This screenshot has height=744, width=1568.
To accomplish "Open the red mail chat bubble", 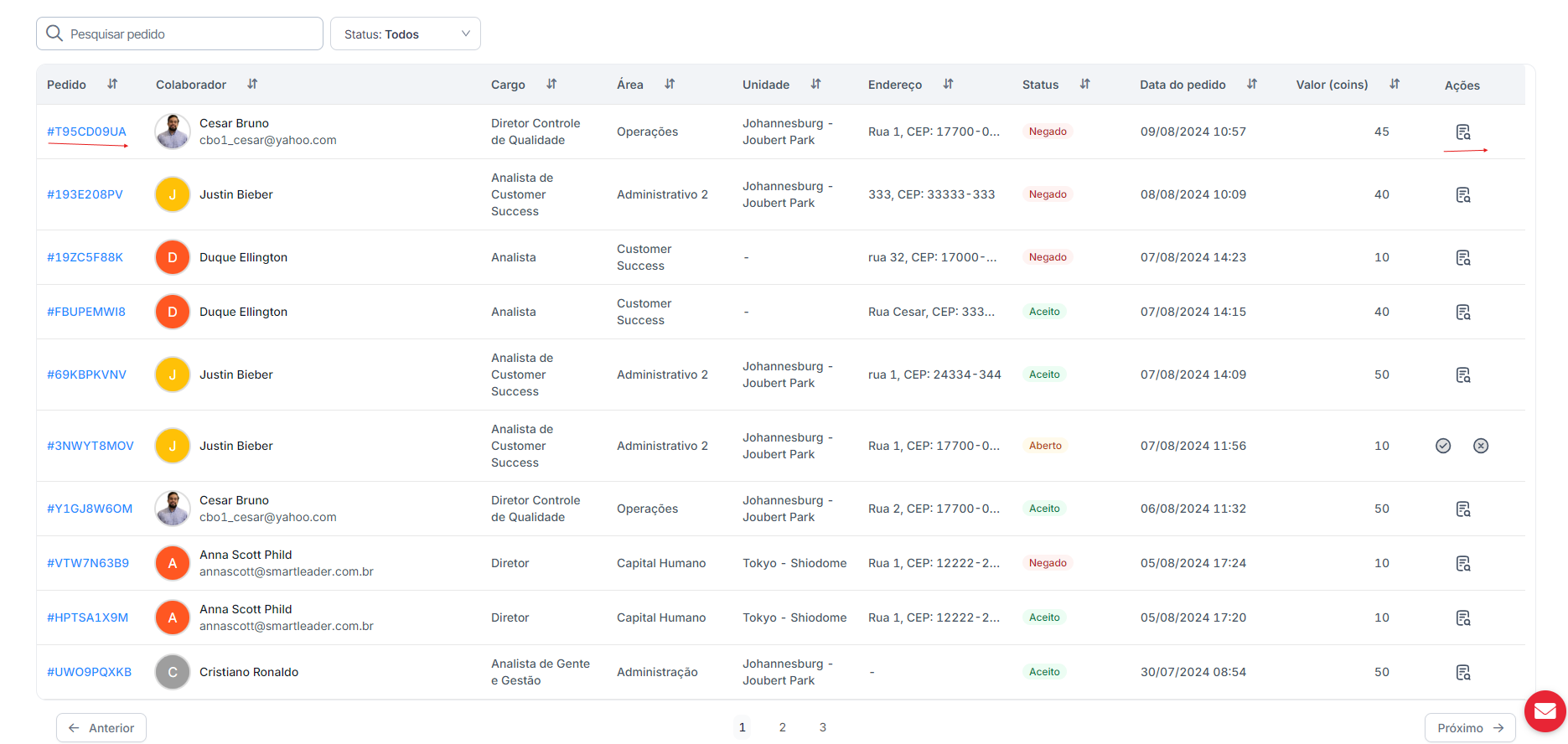I will click(1545, 711).
